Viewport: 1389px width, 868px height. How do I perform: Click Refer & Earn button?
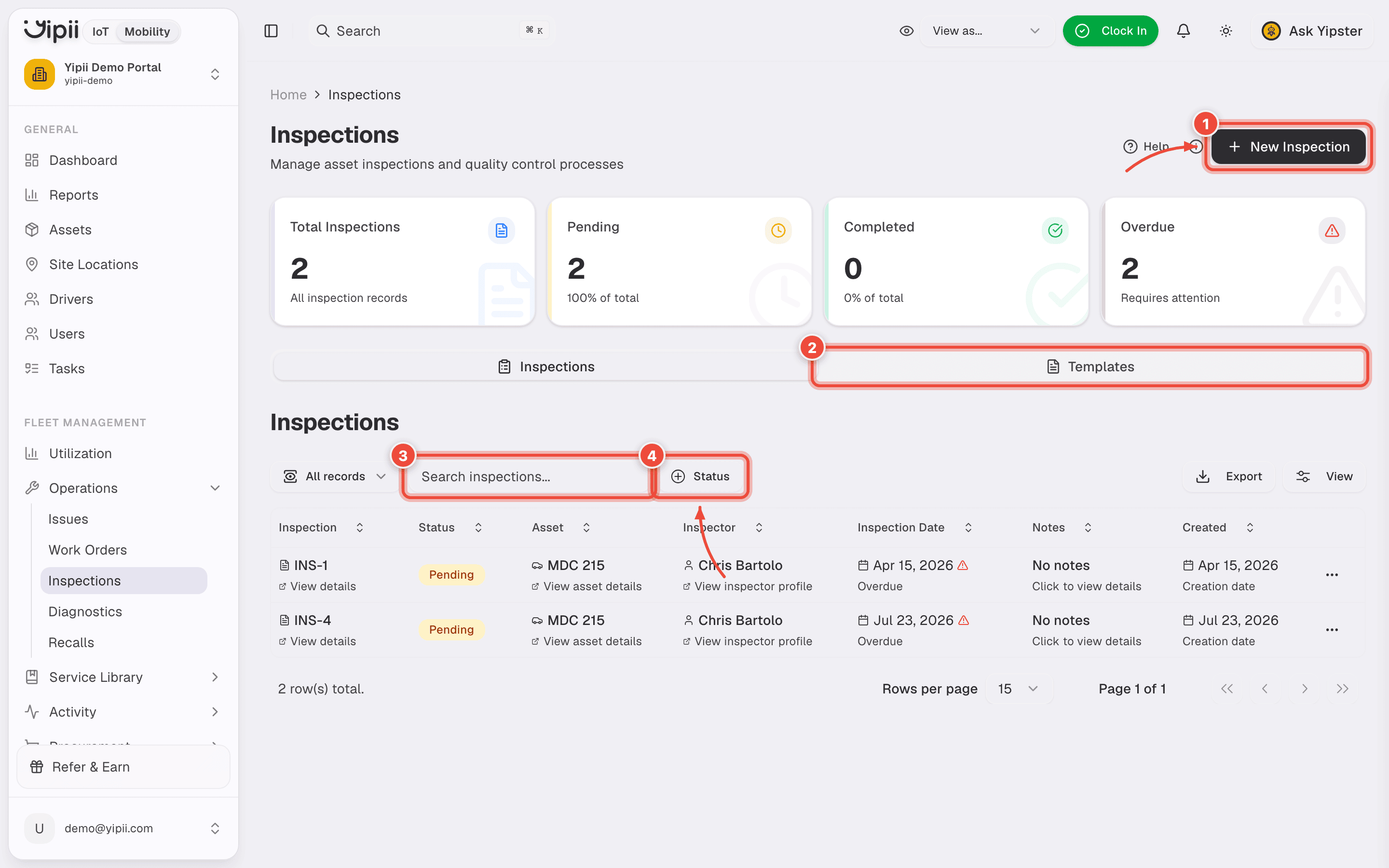pyautogui.click(x=123, y=767)
